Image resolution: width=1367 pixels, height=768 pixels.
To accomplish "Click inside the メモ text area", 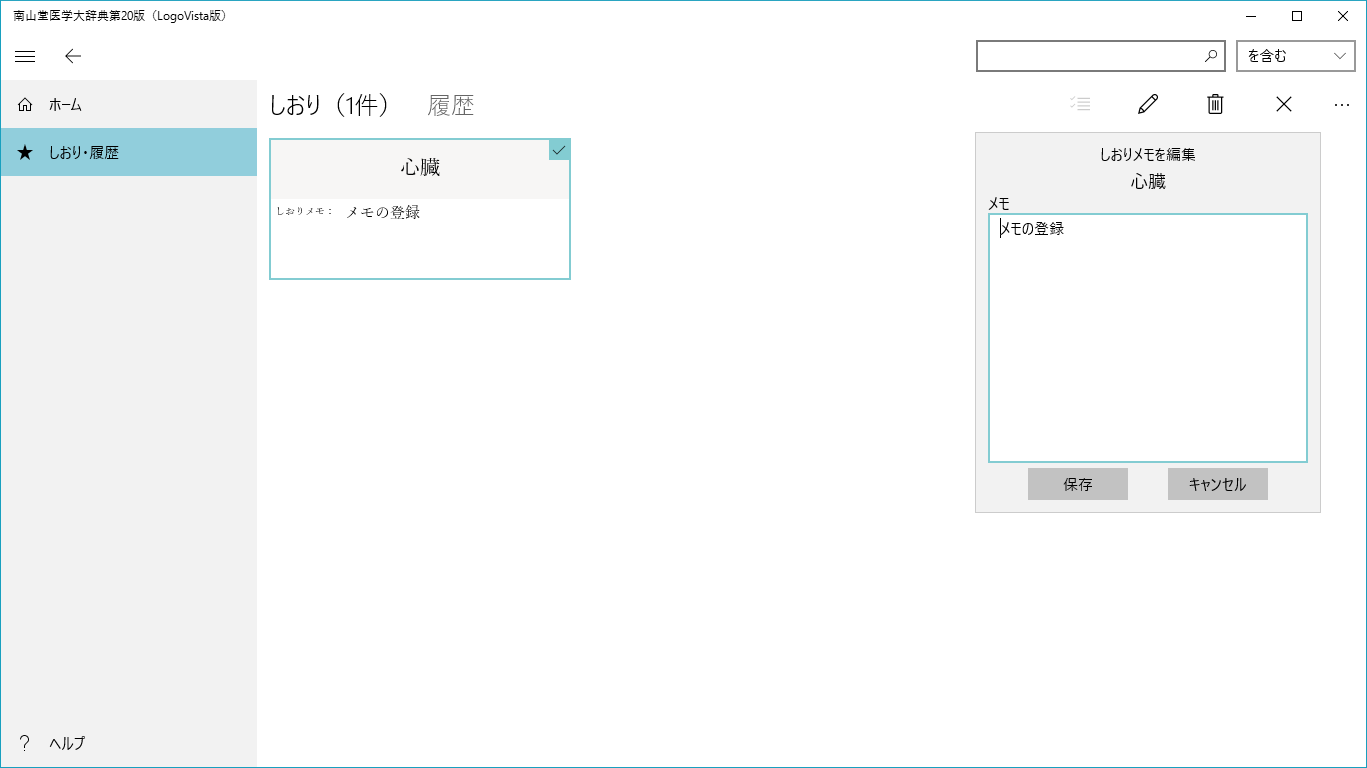I will click(1147, 340).
